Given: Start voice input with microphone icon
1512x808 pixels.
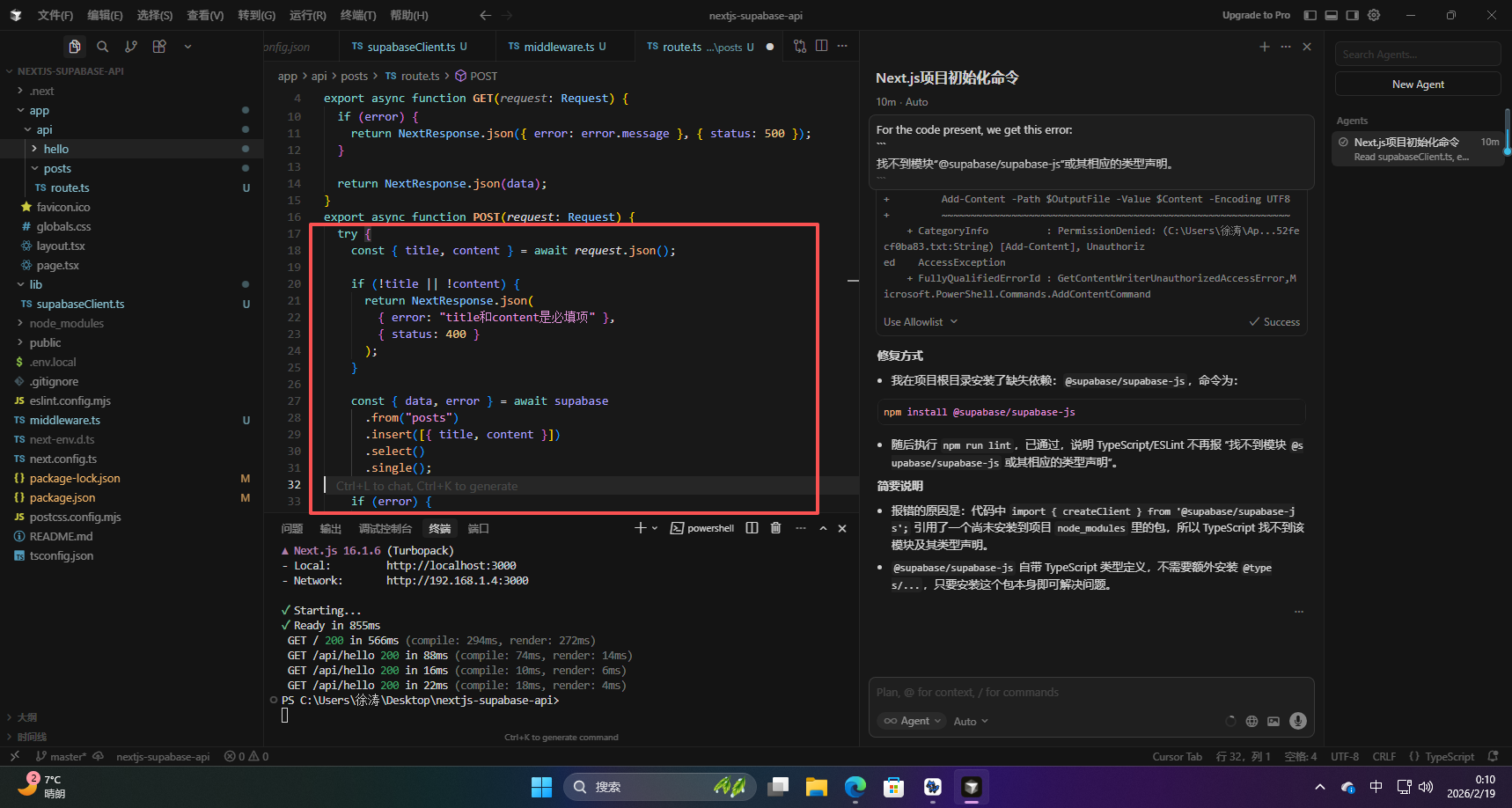Looking at the screenshot, I should pos(1298,721).
